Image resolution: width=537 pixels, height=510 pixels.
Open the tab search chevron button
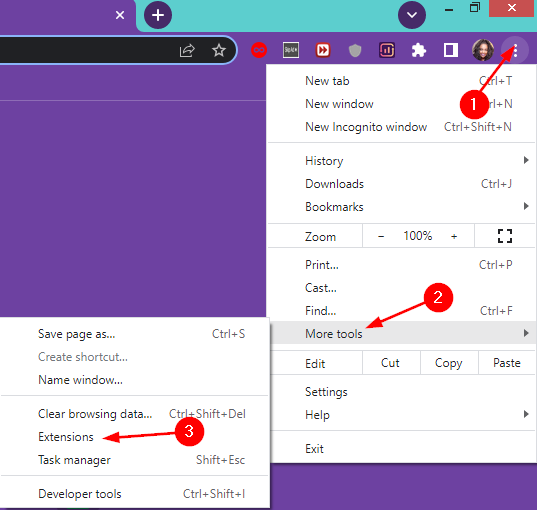pyautogui.click(x=412, y=15)
